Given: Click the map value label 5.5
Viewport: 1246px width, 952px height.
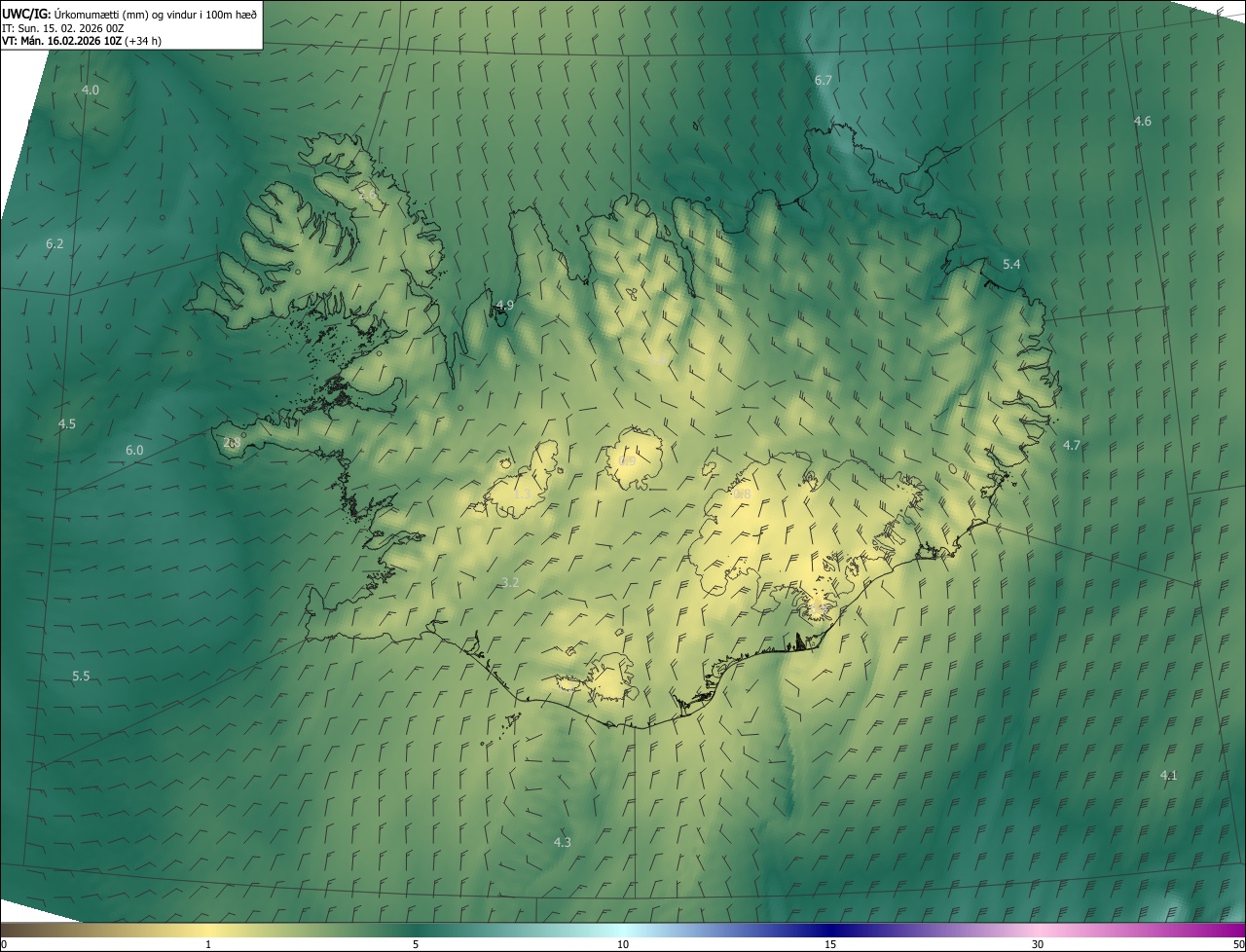Looking at the screenshot, I should click(81, 676).
